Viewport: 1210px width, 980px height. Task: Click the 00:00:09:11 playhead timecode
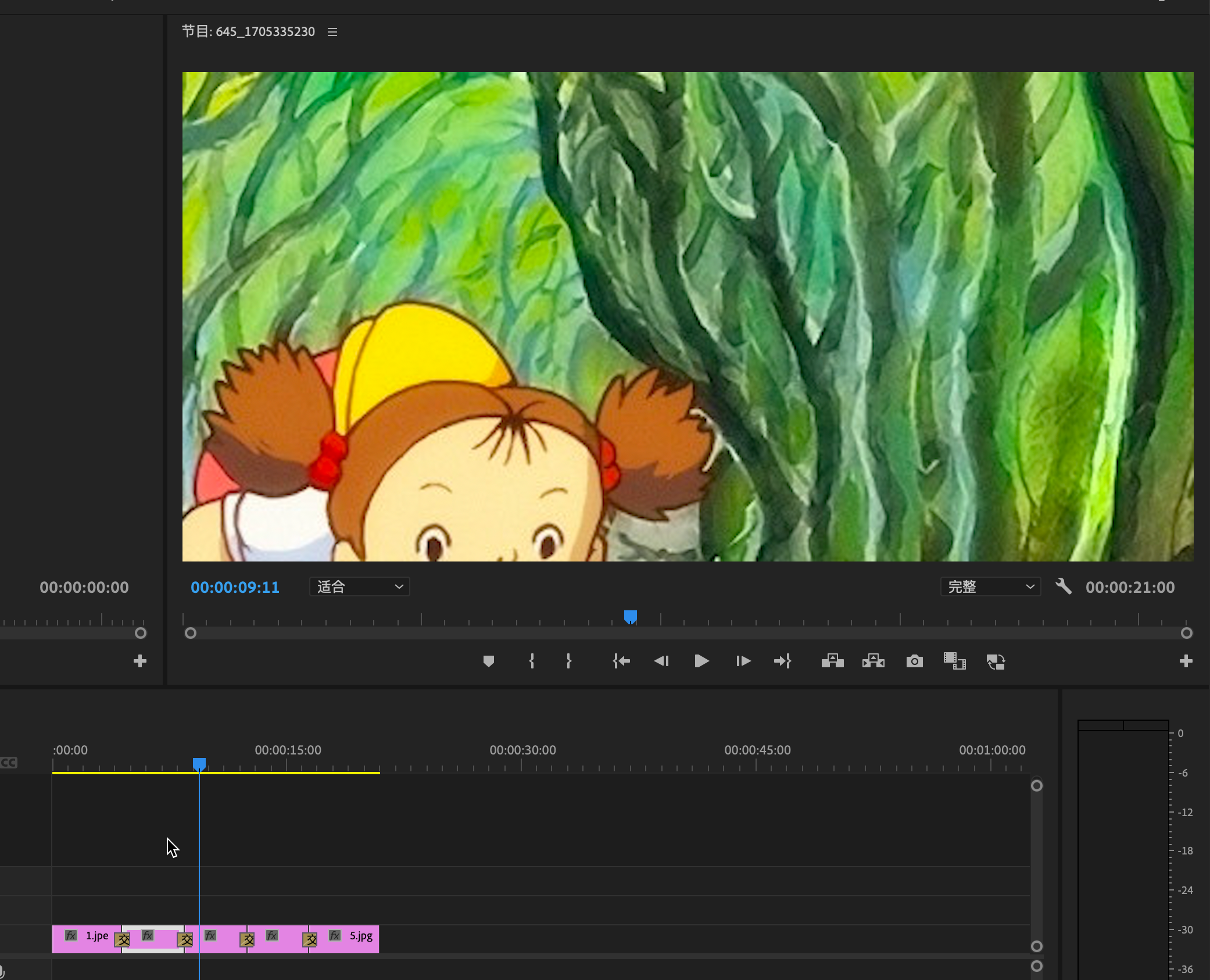[235, 587]
